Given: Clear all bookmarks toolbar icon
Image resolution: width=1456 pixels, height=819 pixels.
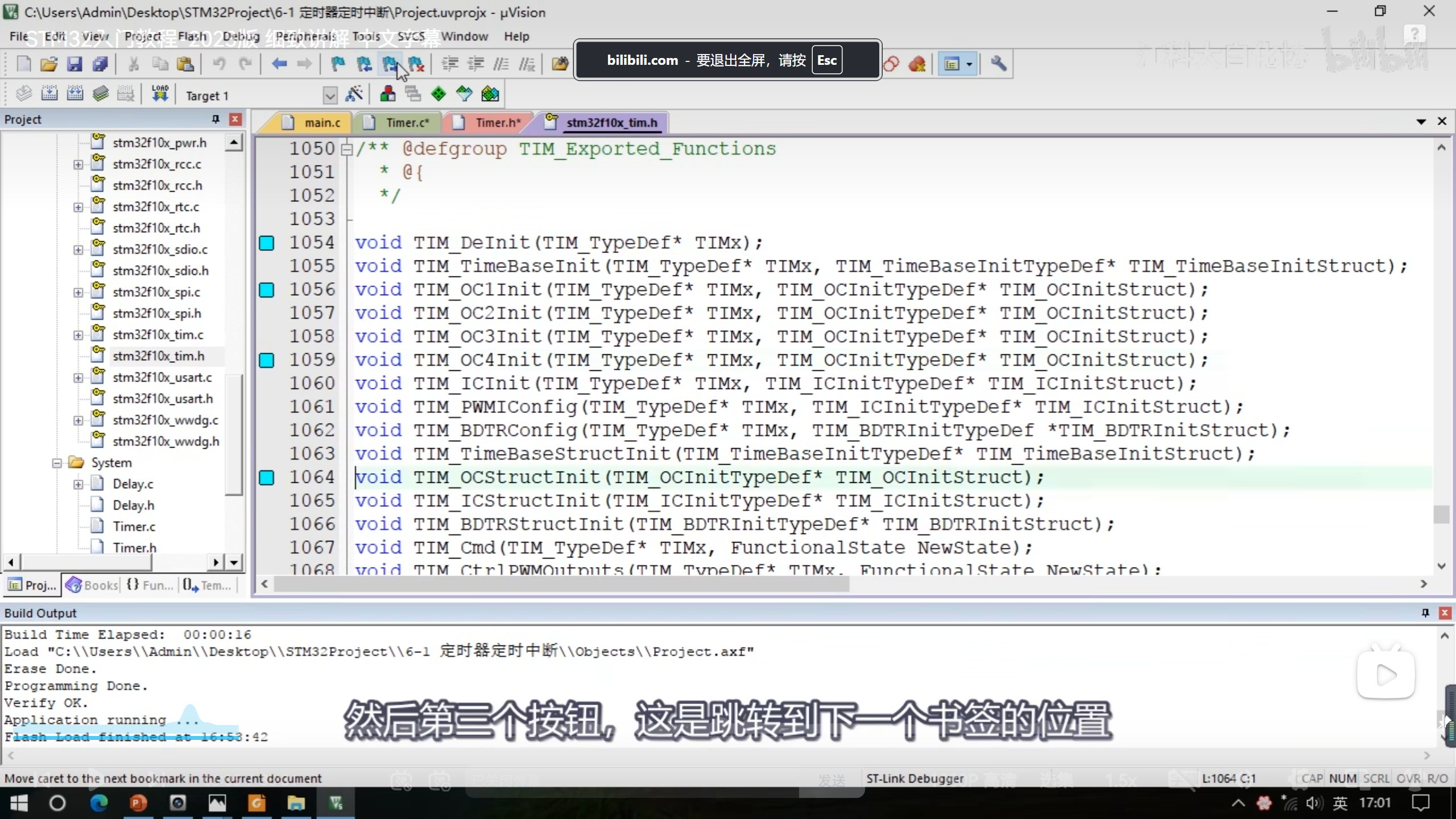Looking at the screenshot, I should tap(416, 64).
